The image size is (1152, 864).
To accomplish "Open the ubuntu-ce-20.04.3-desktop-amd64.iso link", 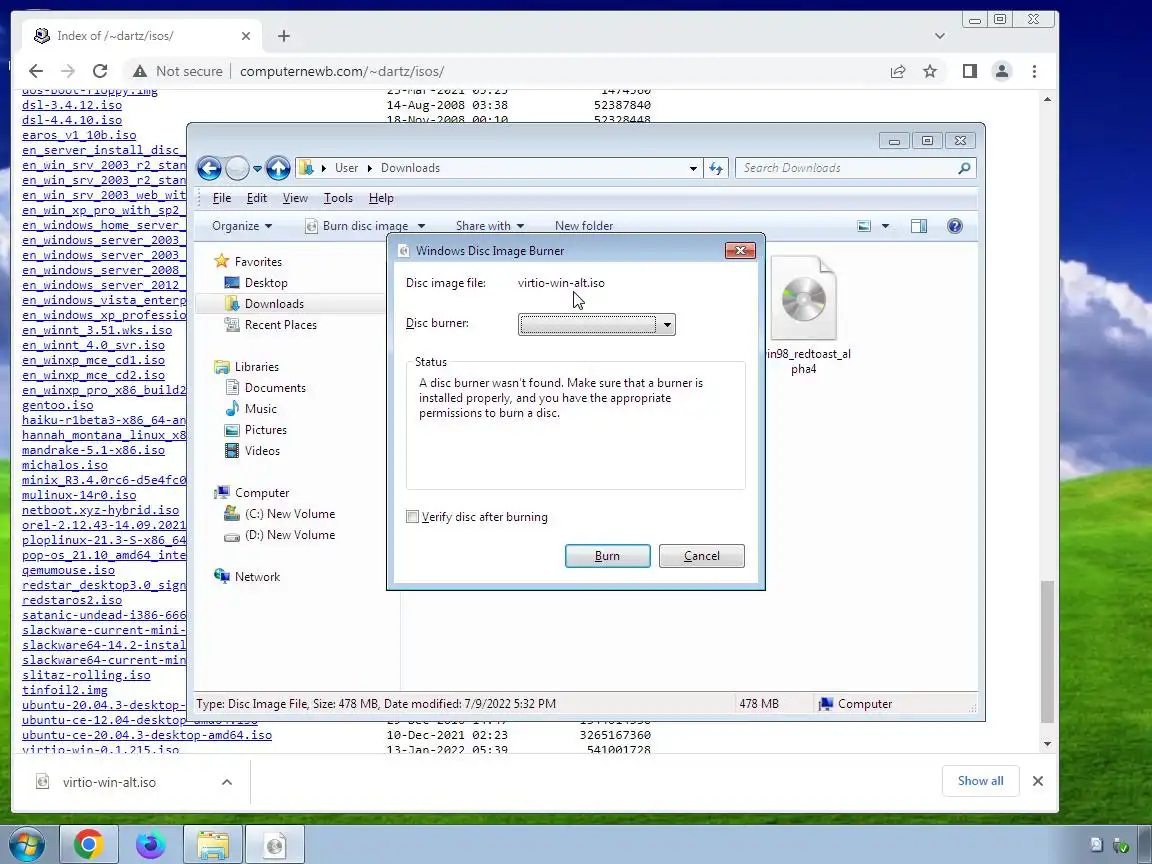I will (147, 735).
